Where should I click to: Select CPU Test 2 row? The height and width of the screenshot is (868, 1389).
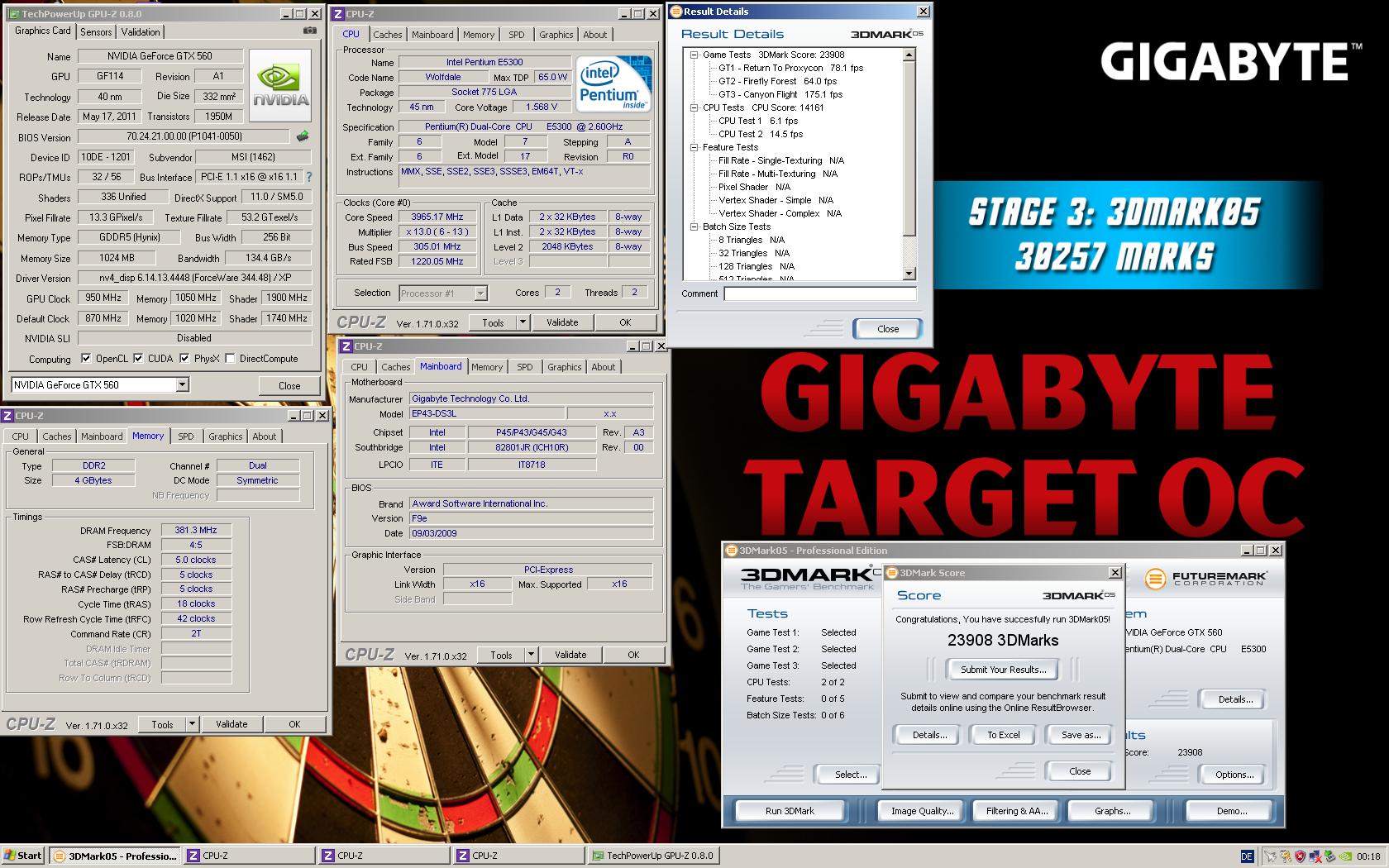(x=761, y=134)
